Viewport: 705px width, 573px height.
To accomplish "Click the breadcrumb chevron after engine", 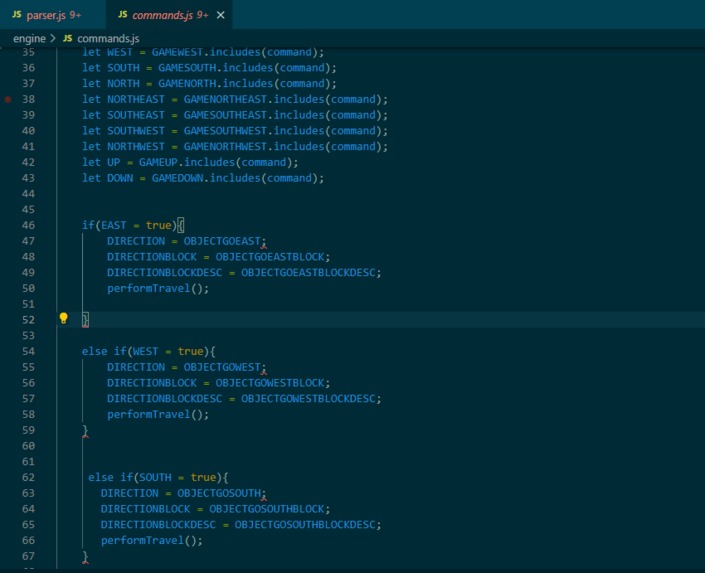I will (53, 39).
